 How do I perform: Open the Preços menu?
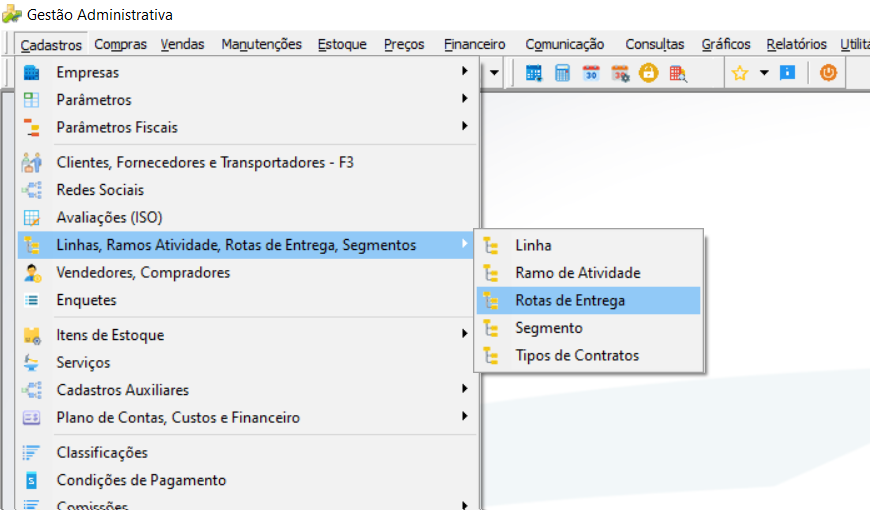tap(404, 44)
